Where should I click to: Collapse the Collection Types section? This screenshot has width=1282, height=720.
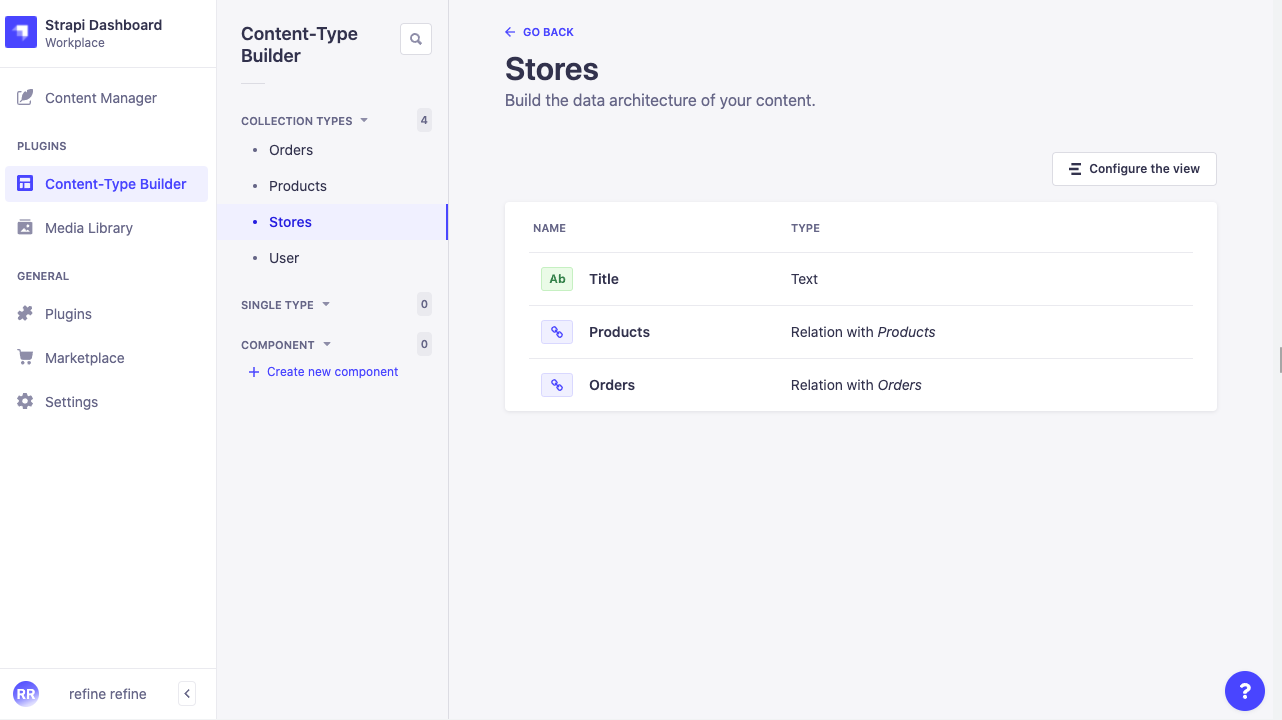click(366, 120)
